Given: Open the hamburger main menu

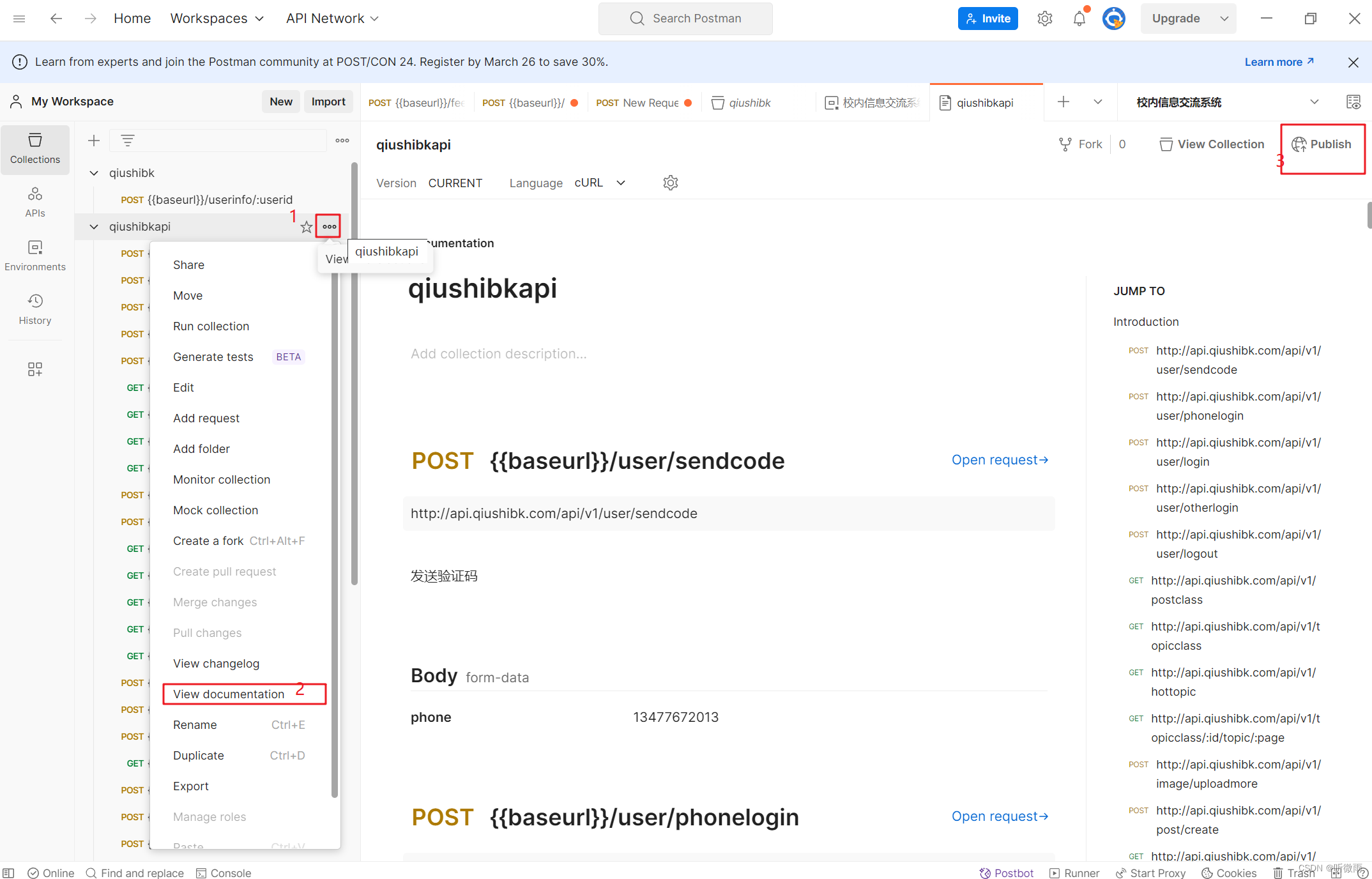Looking at the screenshot, I should 19,19.
